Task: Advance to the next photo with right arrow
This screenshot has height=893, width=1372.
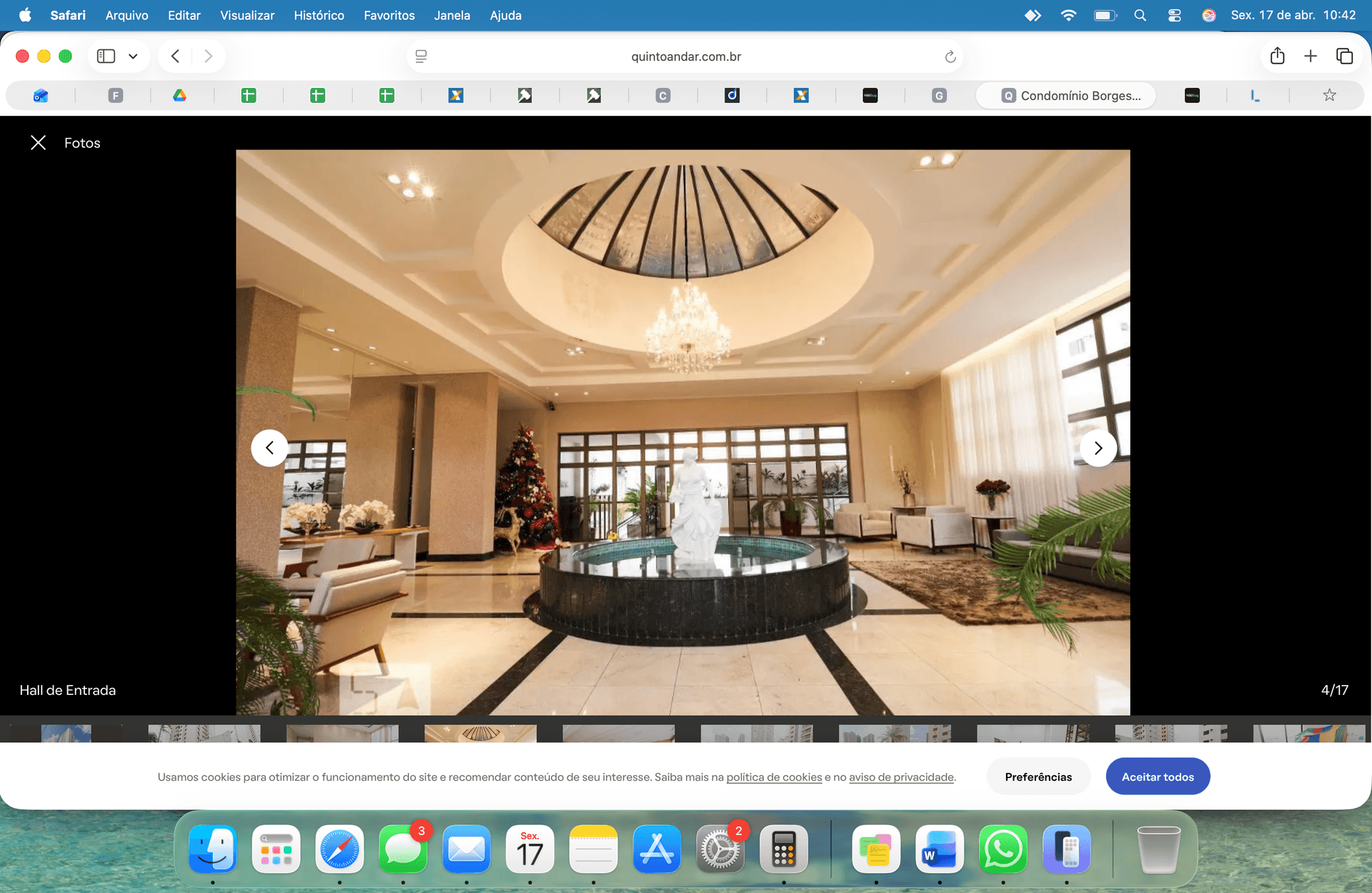Action: pyautogui.click(x=1098, y=448)
